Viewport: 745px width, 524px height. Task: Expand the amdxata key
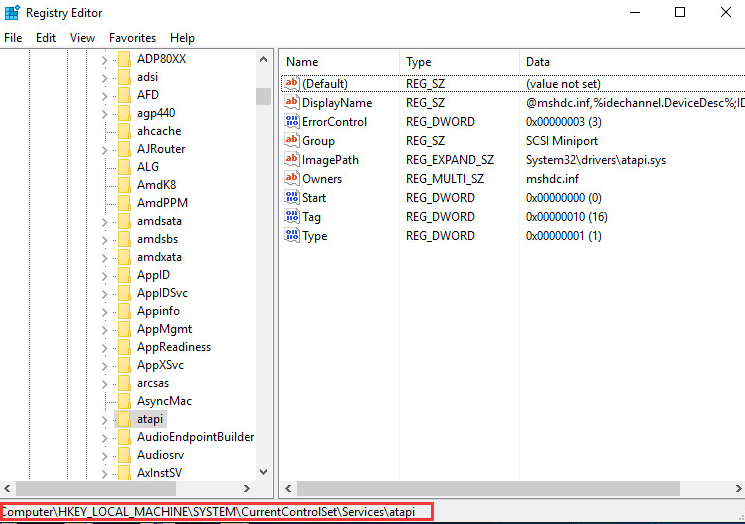pos(105,258)
